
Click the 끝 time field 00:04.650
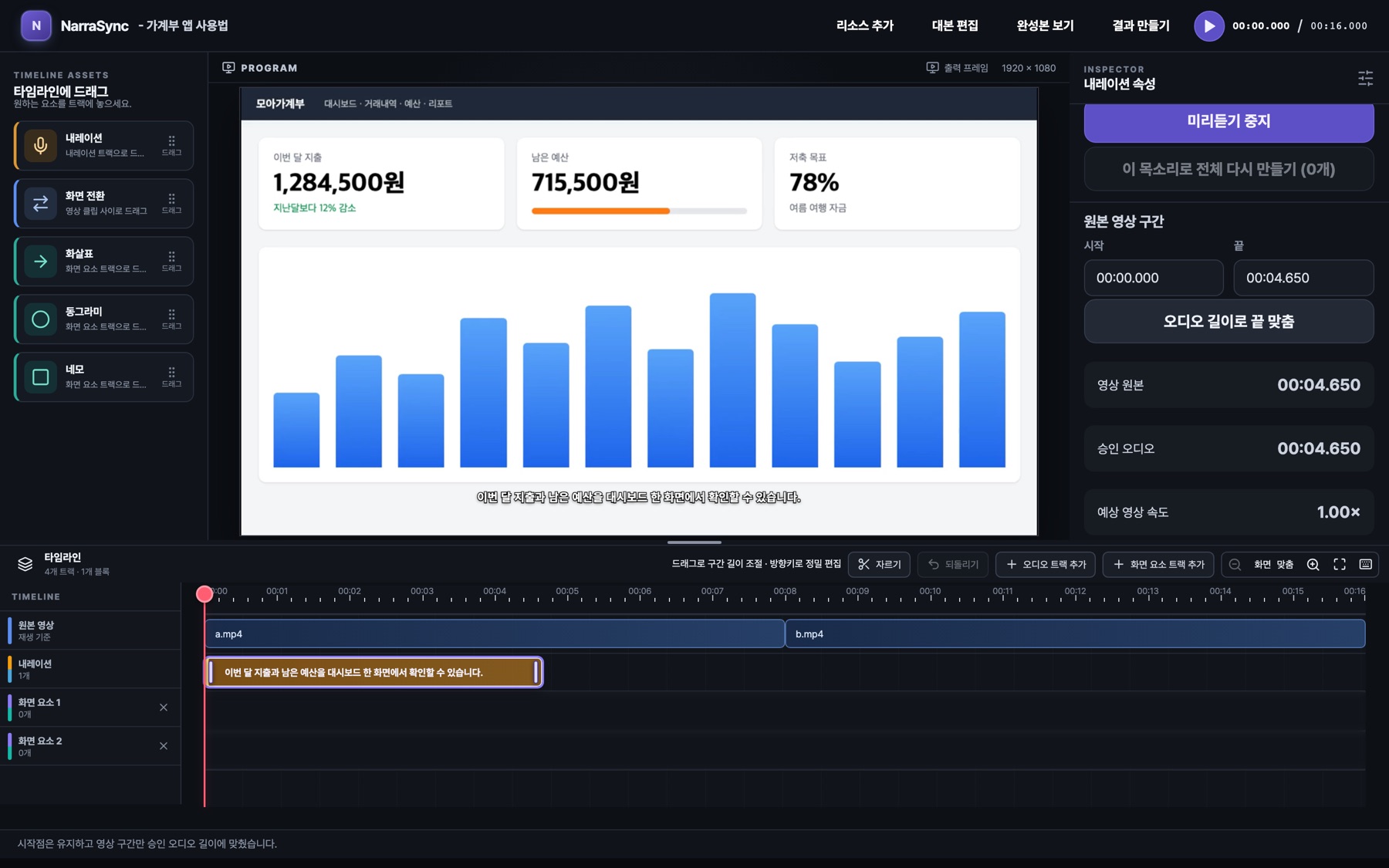pos(1303,278)
